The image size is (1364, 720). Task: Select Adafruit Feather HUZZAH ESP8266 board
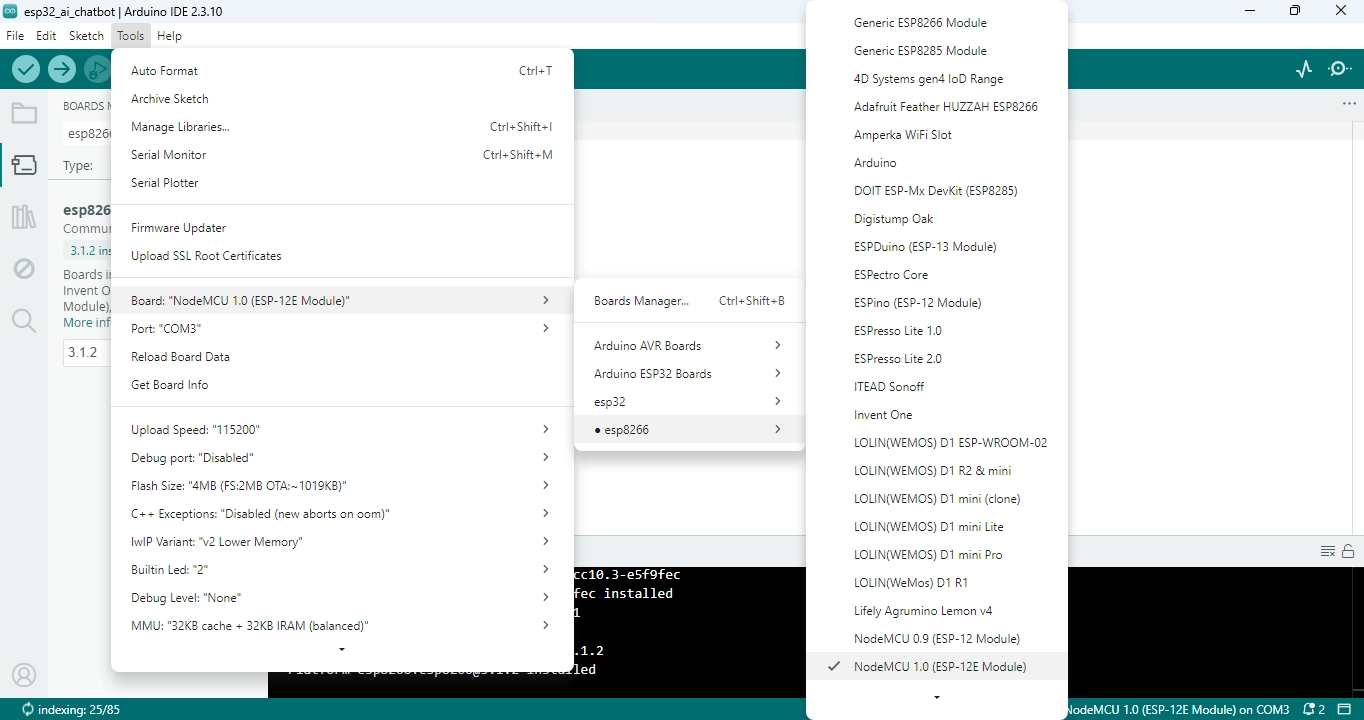[x=937, y=107]
